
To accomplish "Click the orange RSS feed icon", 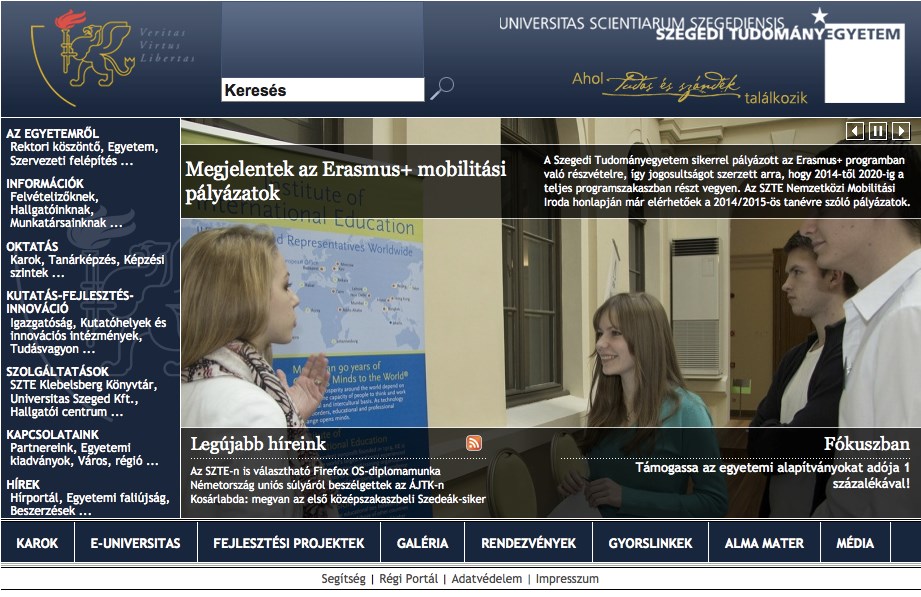I will 474,443.
